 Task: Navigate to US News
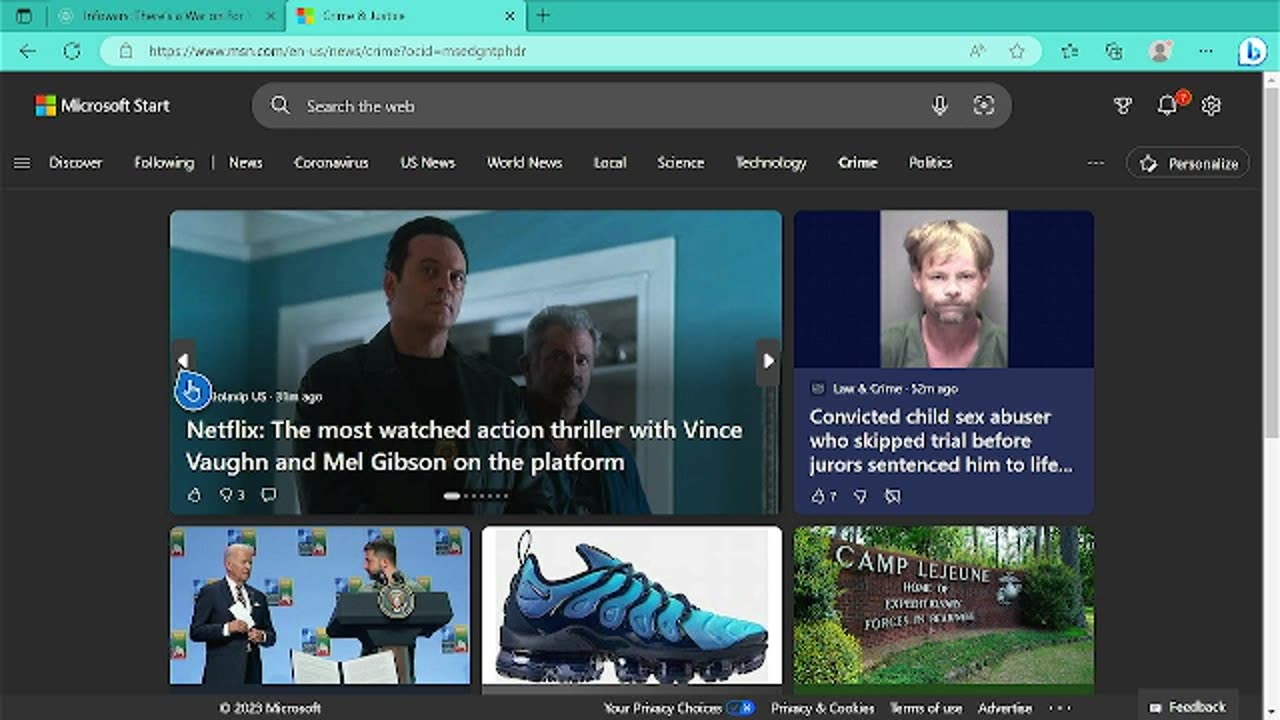427,163
